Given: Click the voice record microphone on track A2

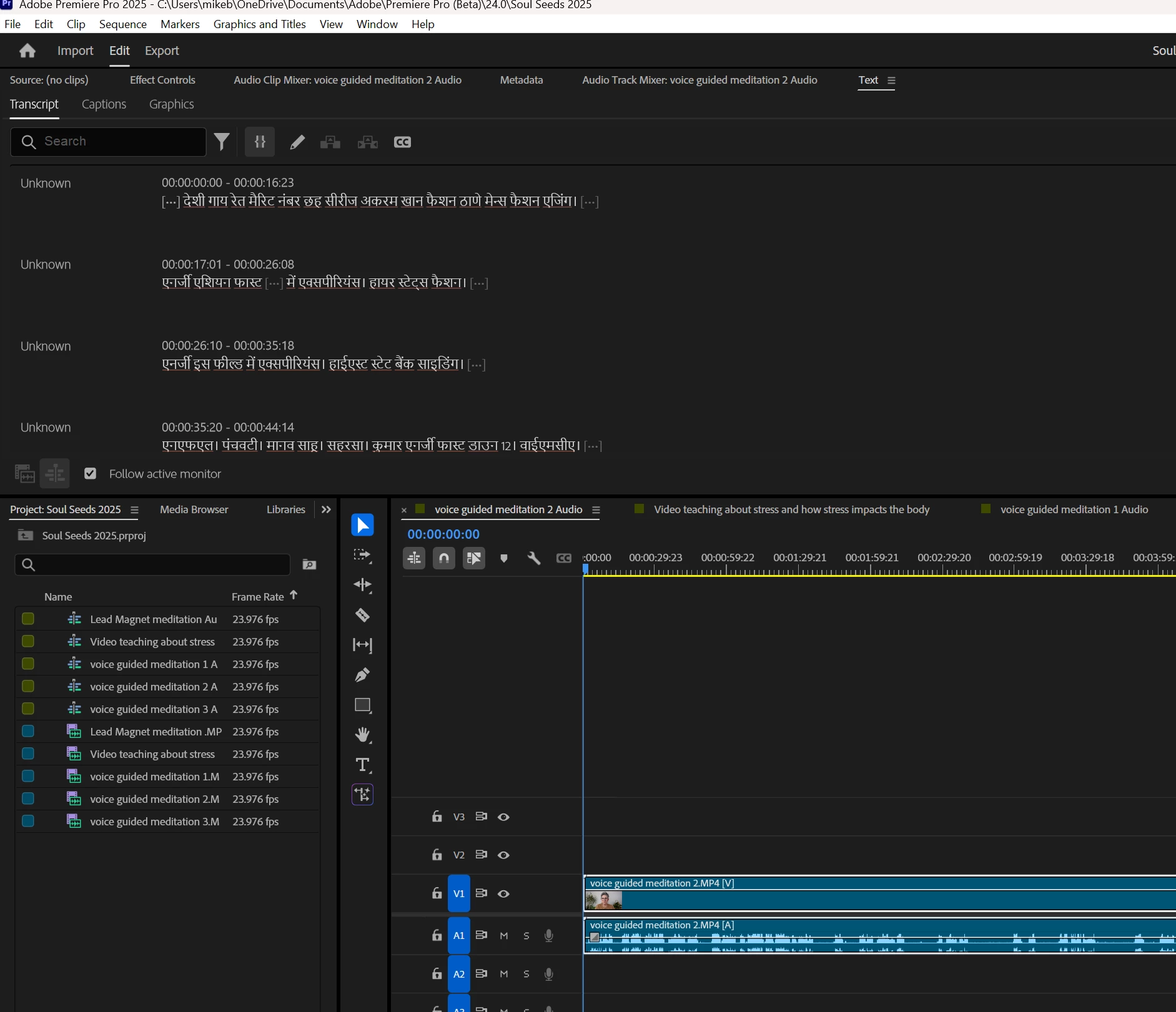Looking at the screenshot, I should coord(549,974).
